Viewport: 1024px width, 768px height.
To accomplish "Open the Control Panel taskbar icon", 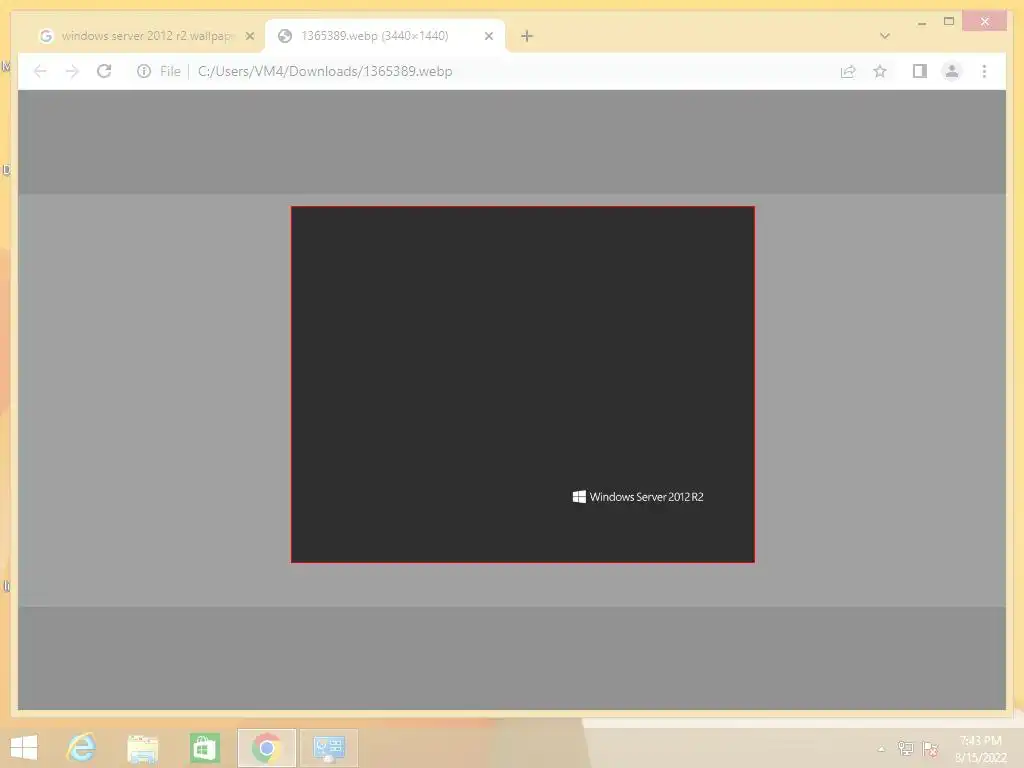I will point(328,748).
